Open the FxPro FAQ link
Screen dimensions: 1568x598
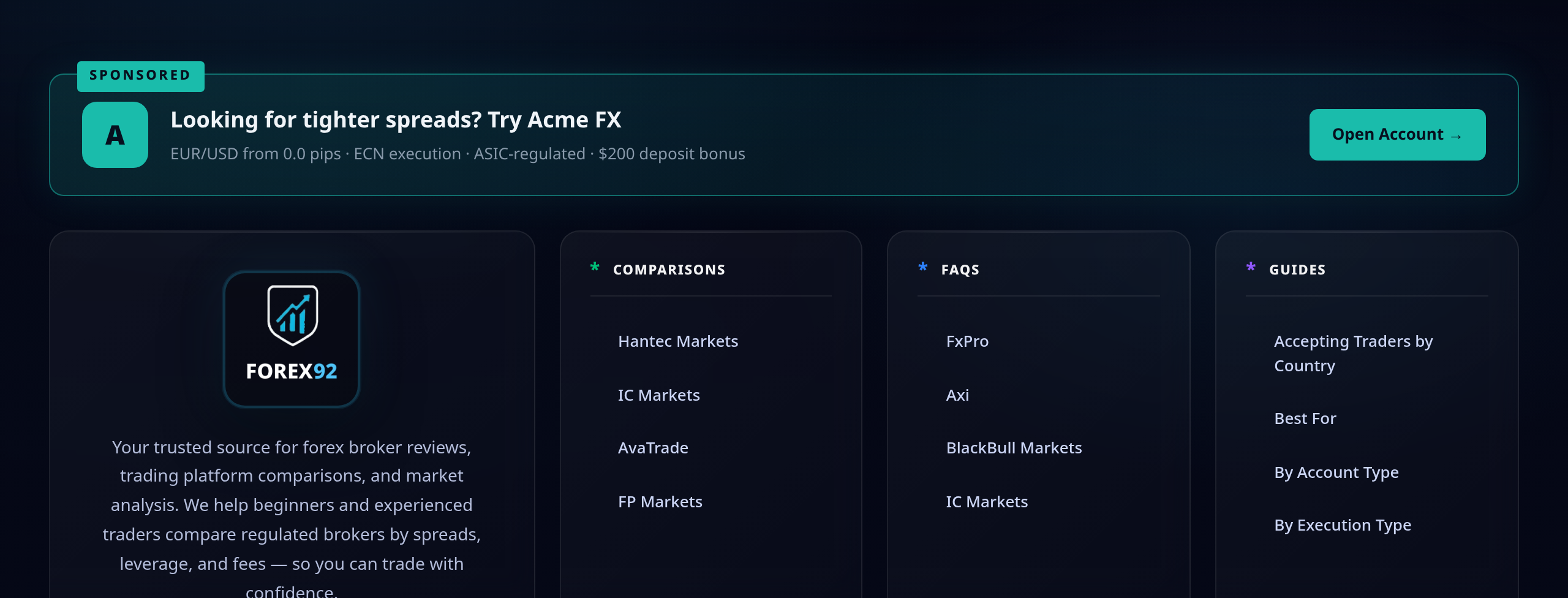(x=967, y=341)
